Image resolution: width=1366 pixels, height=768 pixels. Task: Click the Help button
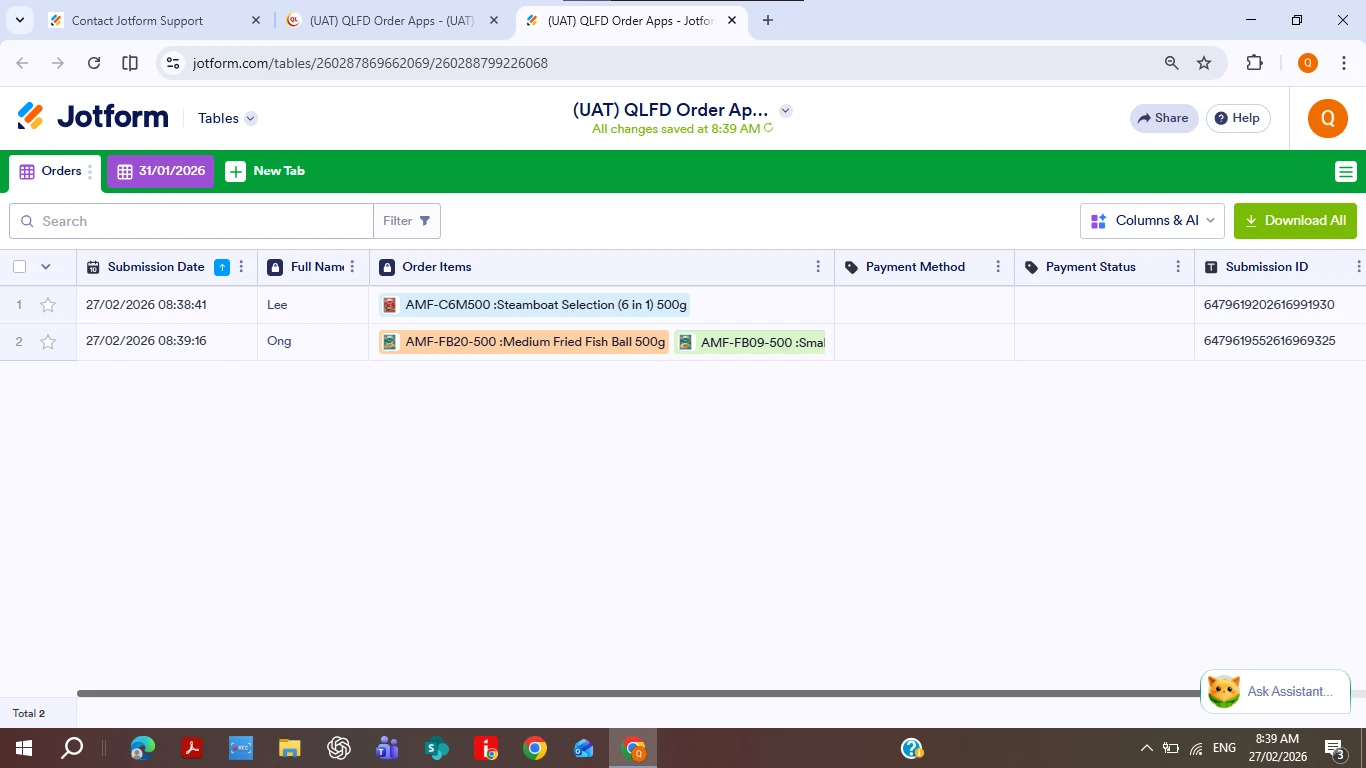coord(1237,118)
